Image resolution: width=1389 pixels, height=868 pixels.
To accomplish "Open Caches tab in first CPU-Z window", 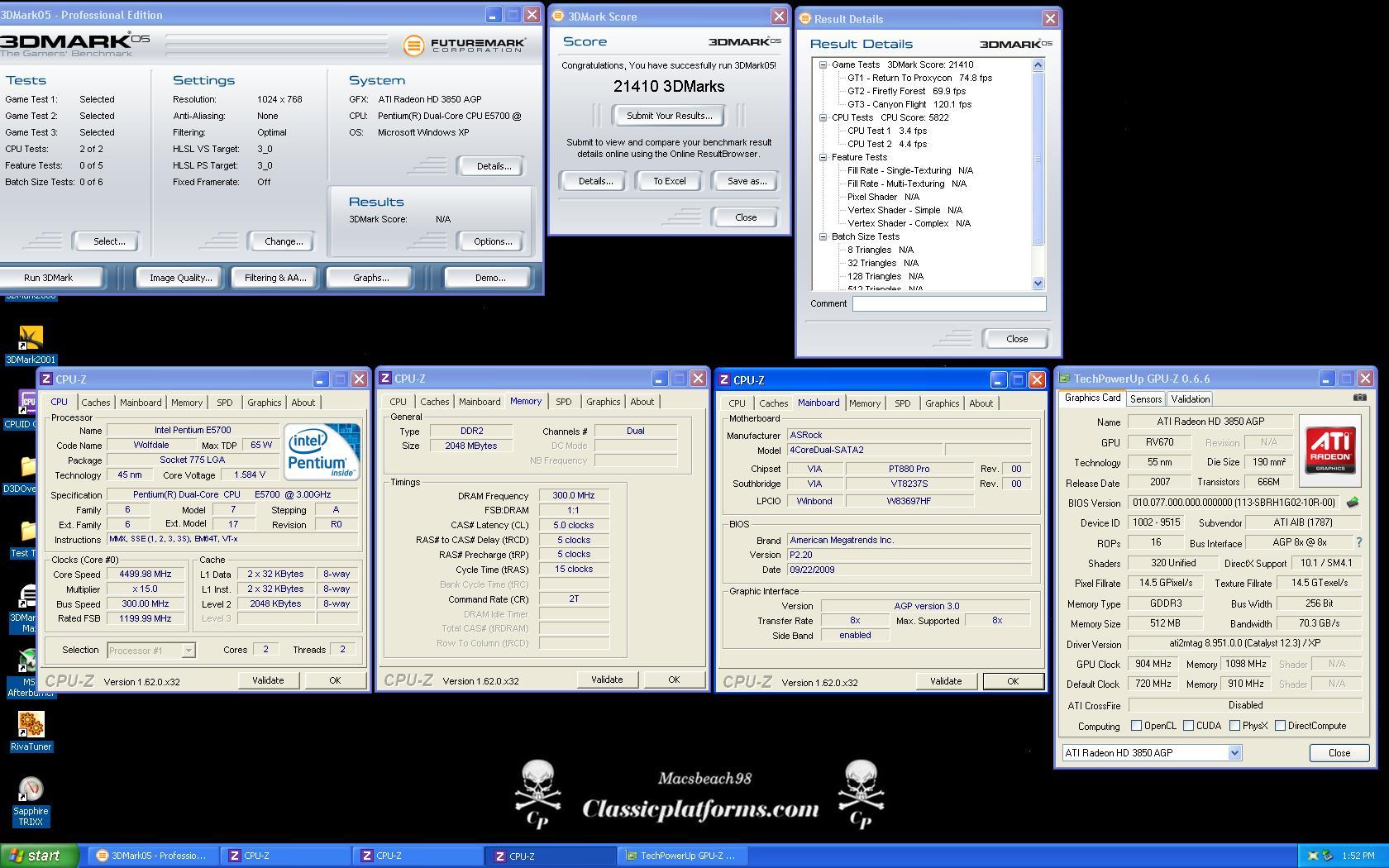I will point(95,403).
